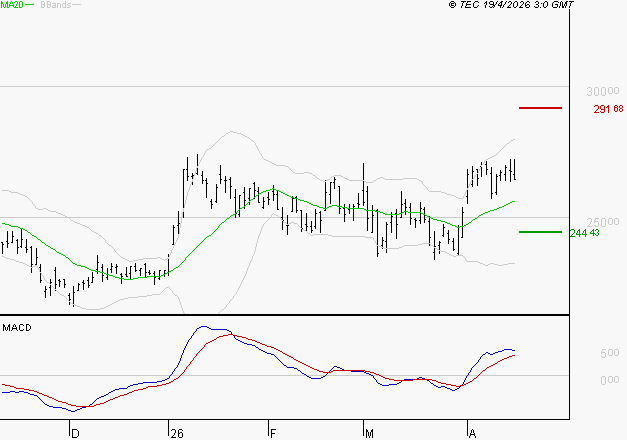Click the red 291.68 resistance value
Image resolution: width=627 pixels, height=440 pixels.
point(608,109)
